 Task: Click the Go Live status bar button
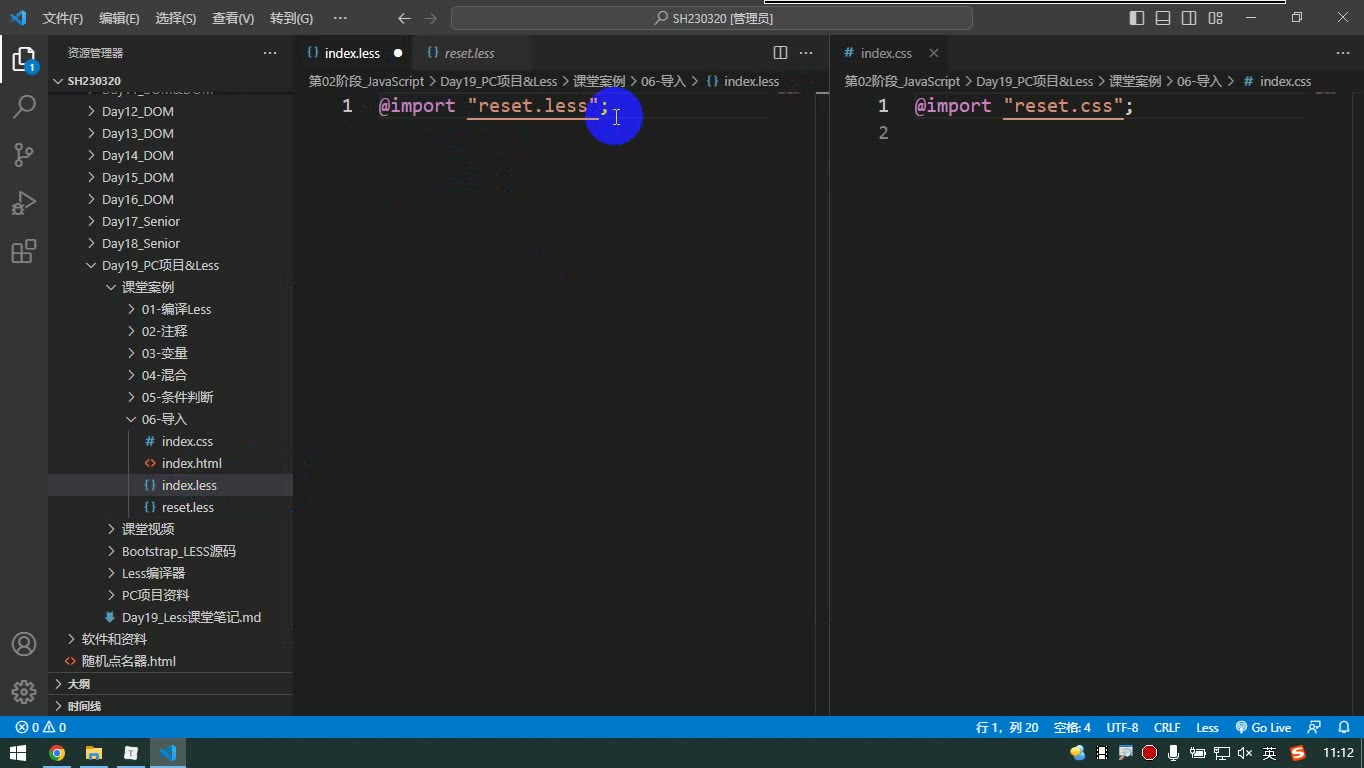[1263, 728]
